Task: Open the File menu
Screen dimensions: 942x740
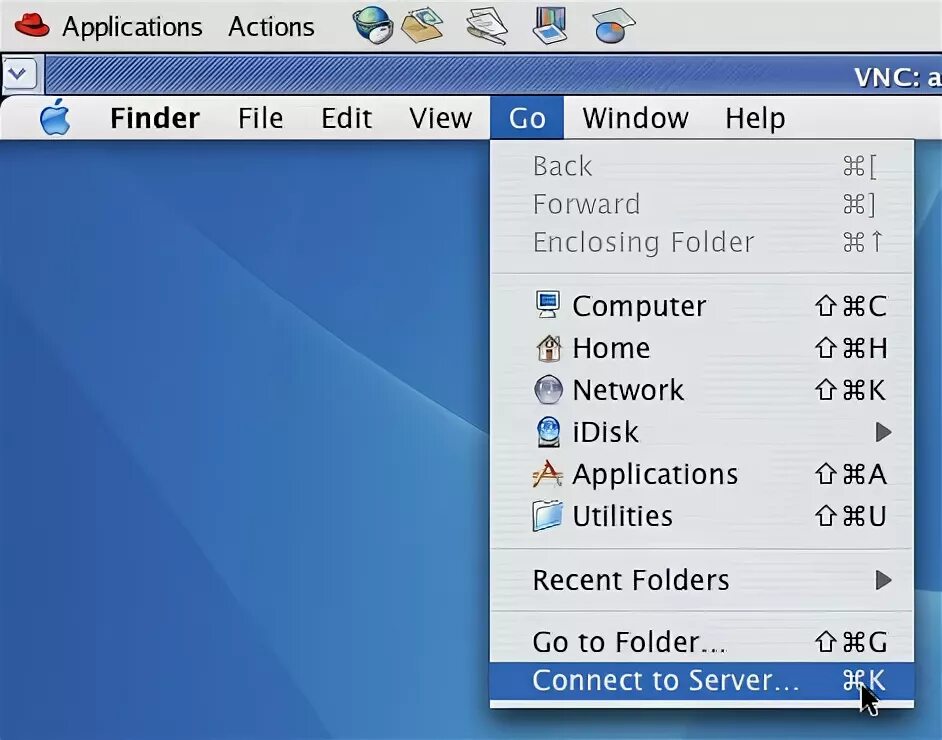Action: [x=260, y=118]
